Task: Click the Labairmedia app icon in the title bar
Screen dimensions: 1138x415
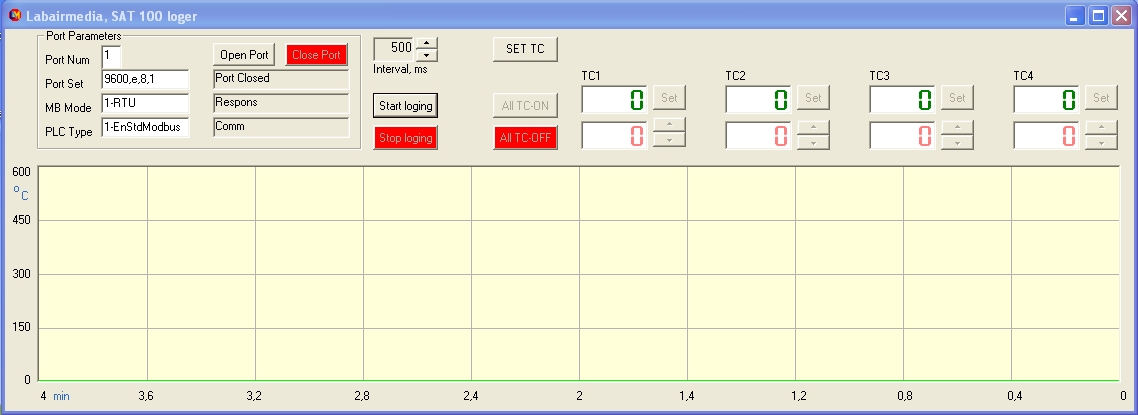Action: [14, 16]
